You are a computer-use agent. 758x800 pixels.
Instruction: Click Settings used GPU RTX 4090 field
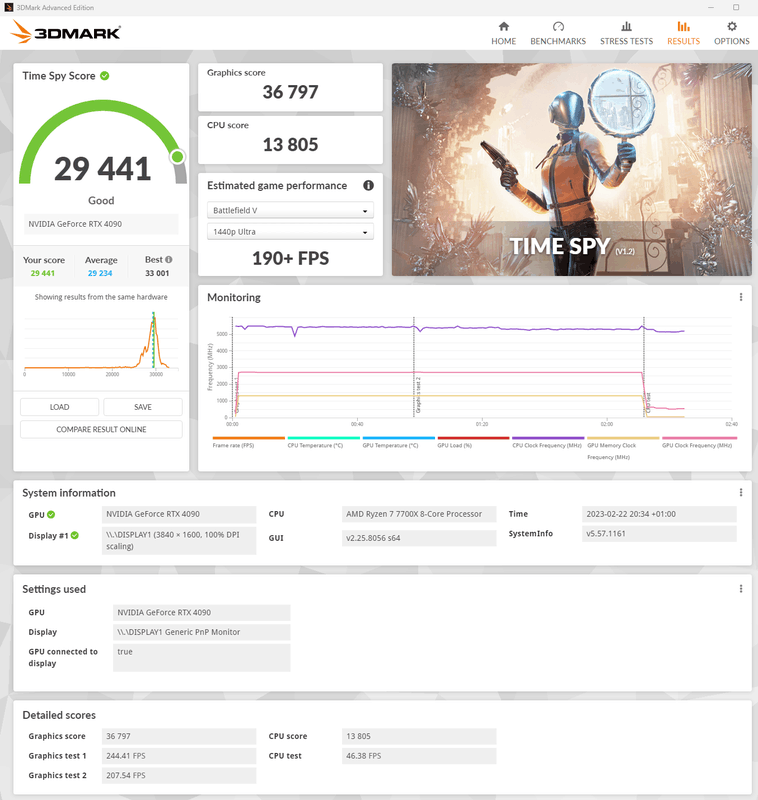[201, 613]
